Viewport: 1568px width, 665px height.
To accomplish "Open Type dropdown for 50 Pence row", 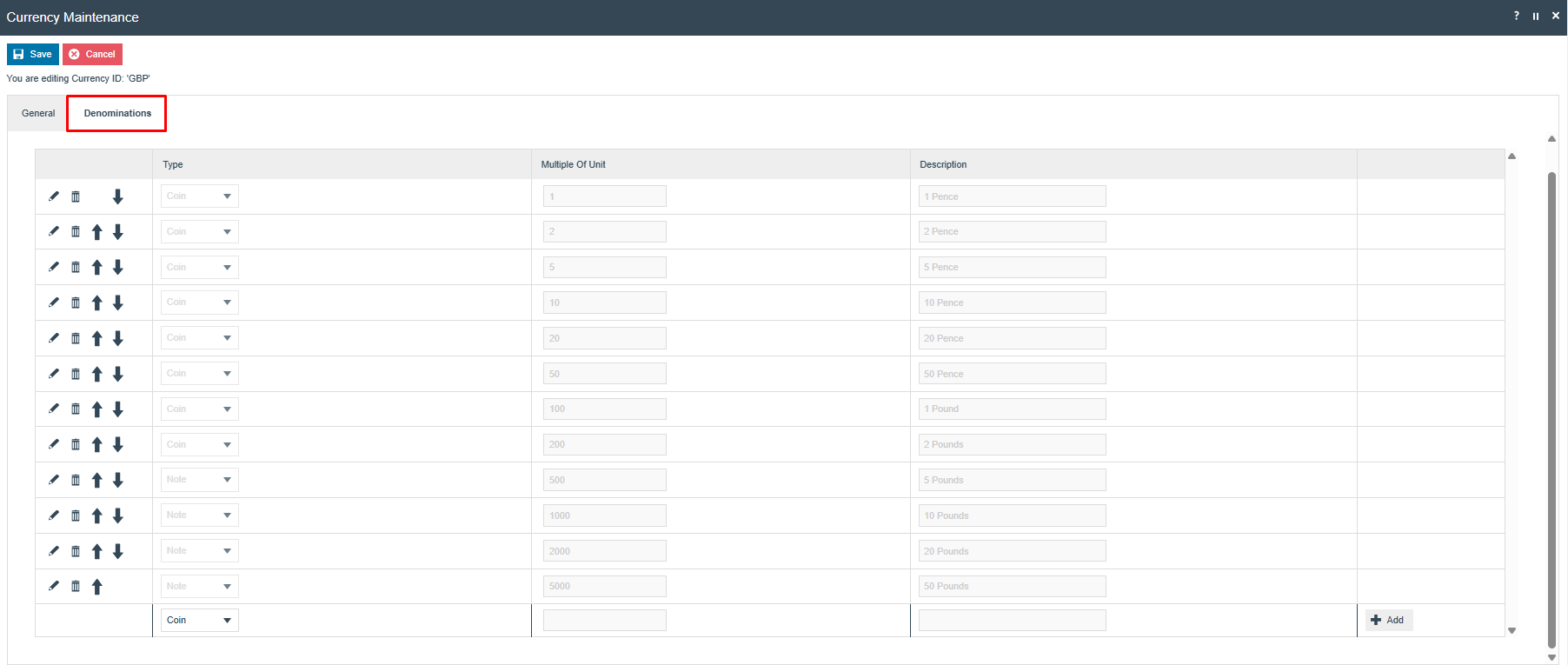I will [x=200, y=374].
